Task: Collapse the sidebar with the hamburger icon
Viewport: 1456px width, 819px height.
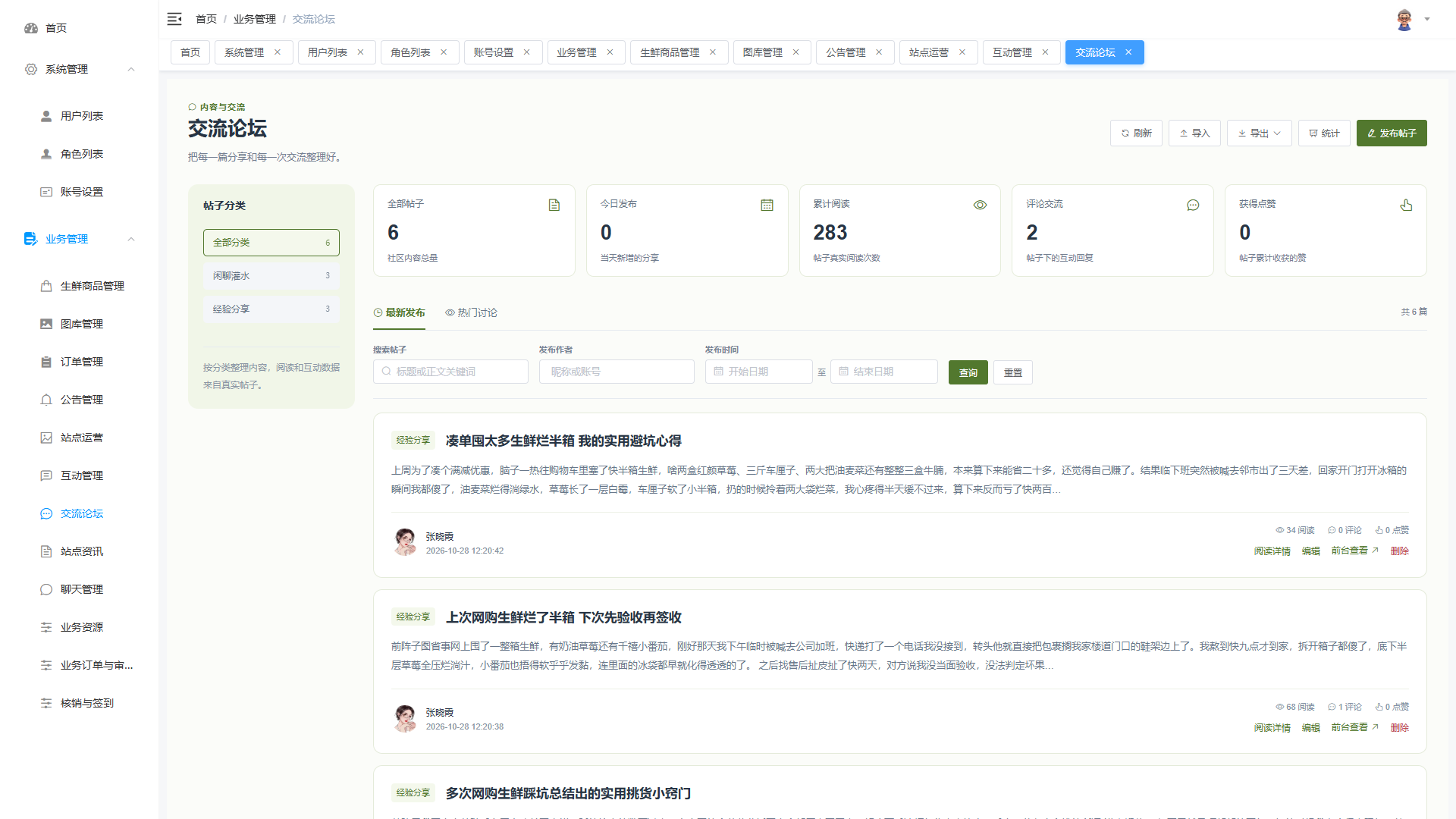Action: [174, 19]
